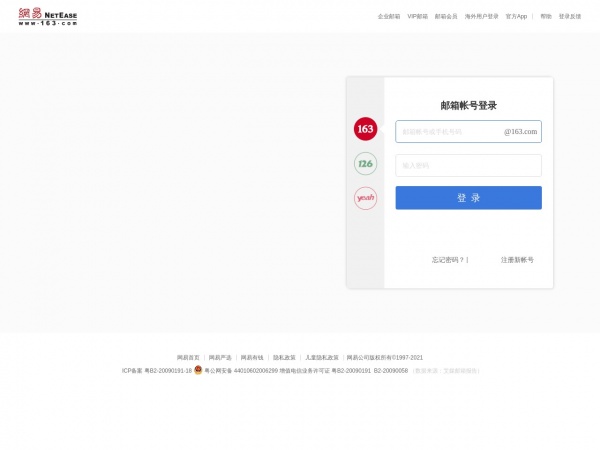Click the blue 登录 button

pyautogui.click(x=468, y=198)
